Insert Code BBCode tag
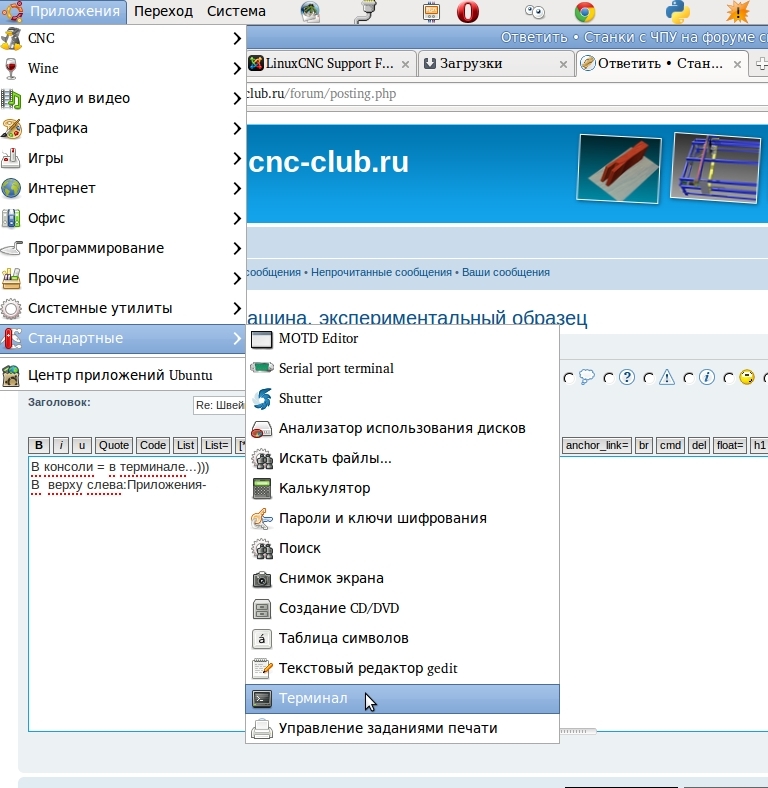 click(x=153, y=446)
